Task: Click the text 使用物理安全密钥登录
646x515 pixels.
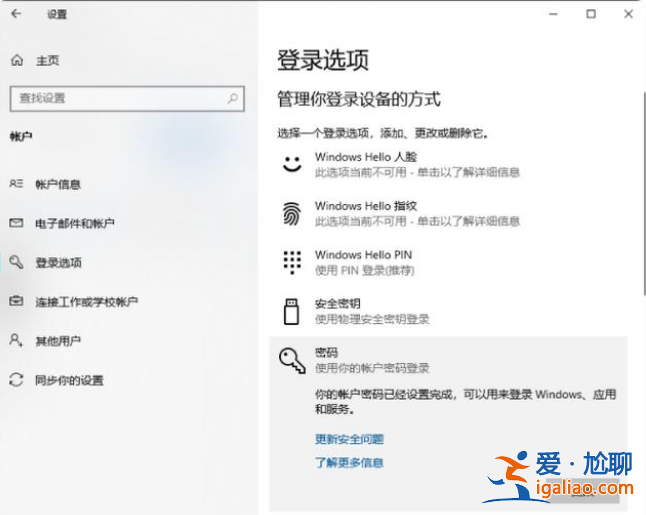Action: (372, 319)
